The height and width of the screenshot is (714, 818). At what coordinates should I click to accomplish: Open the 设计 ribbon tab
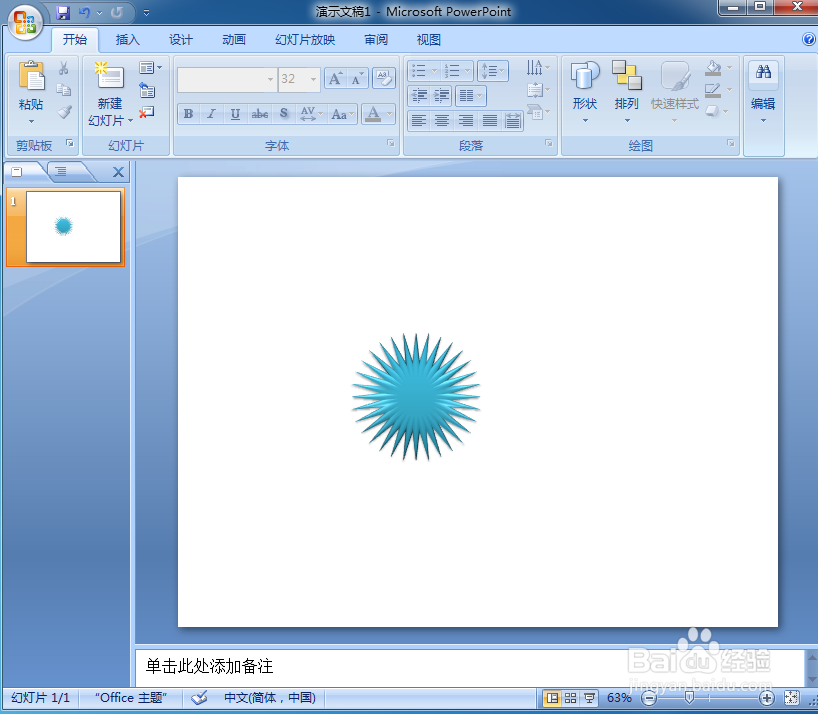[x=181, y=40]
